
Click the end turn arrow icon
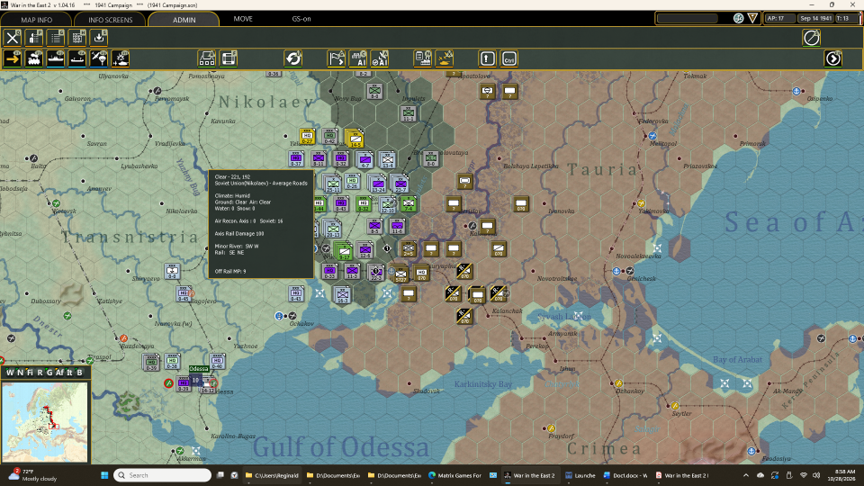coord(833,58)
